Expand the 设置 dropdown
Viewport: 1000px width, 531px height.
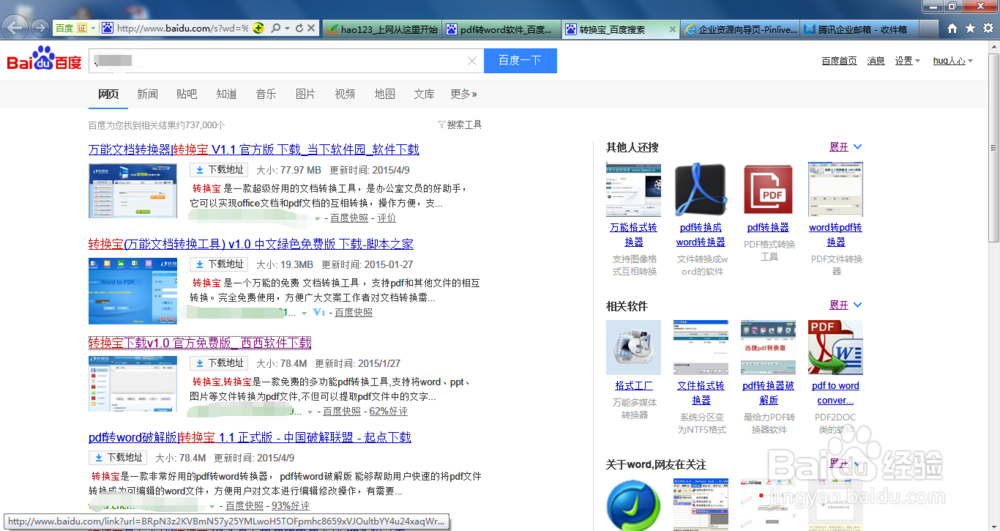pos(907,61)
